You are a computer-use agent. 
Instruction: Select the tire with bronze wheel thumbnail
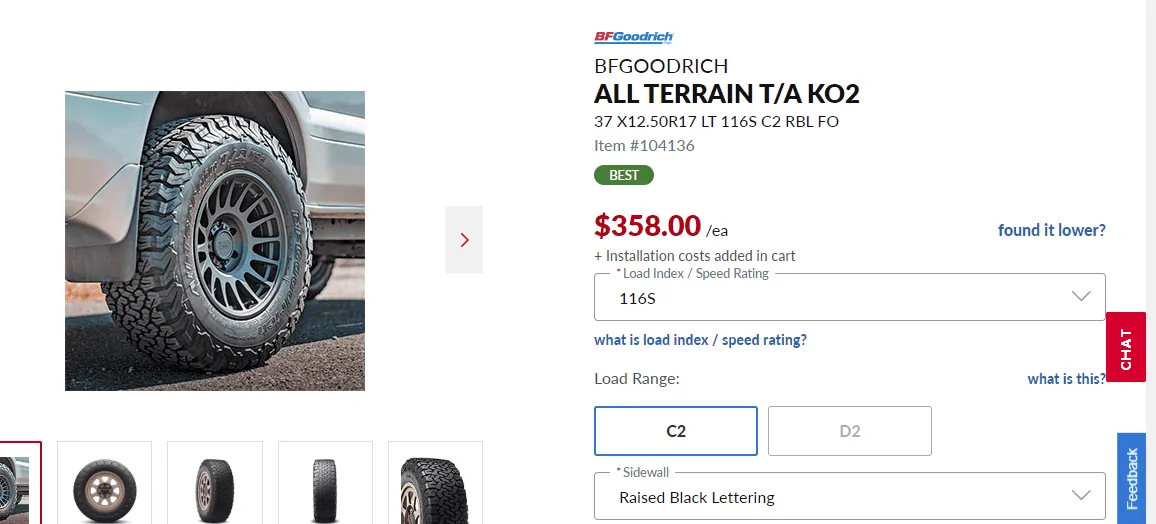click(105, 484)
